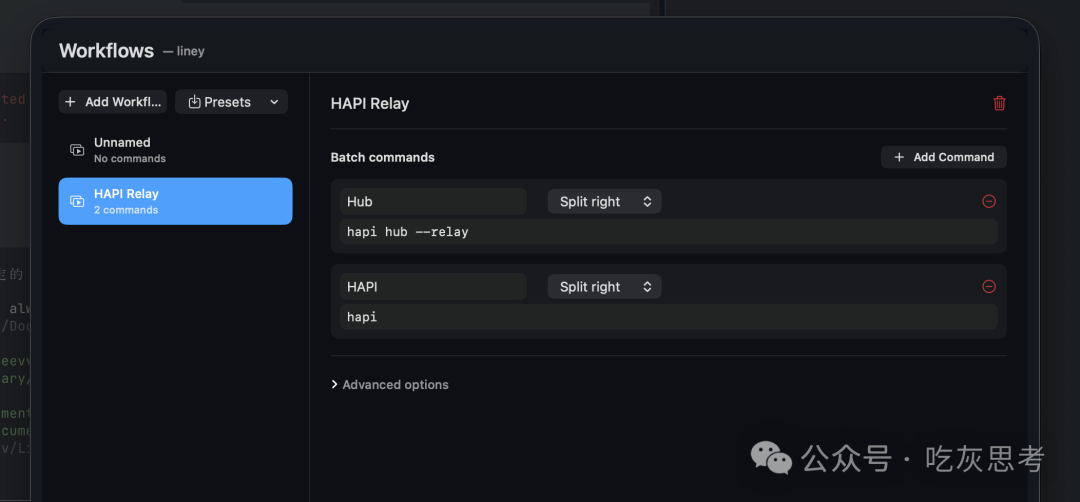Select the Unnamed workflow in the list

point(175,149)
